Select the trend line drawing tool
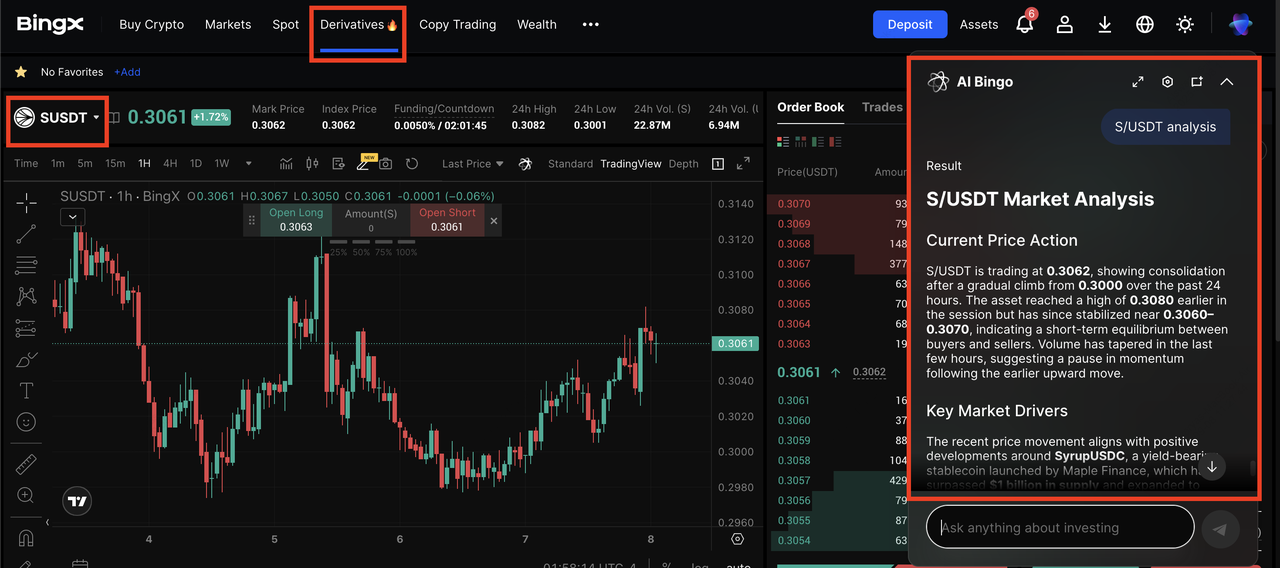Image resolution: width=1280 pixels, height=568 pixels. click(26, 234)
